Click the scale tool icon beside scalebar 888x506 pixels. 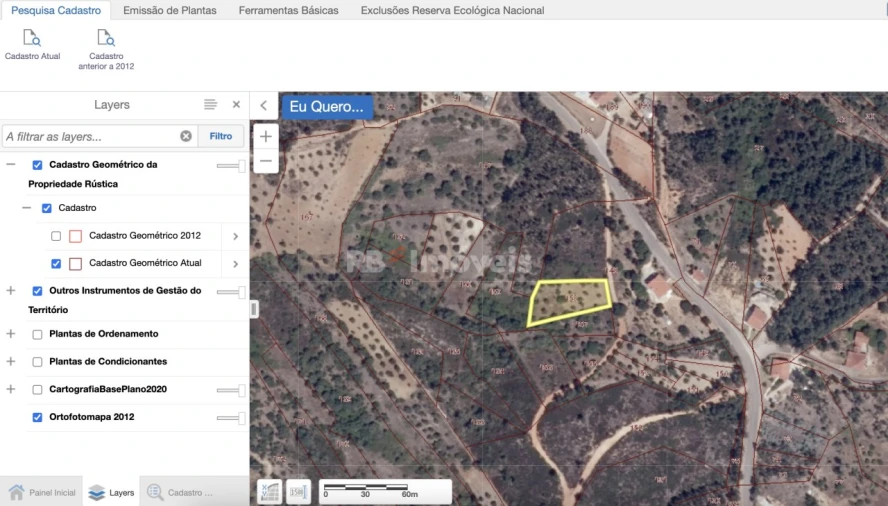click(298, 491)
